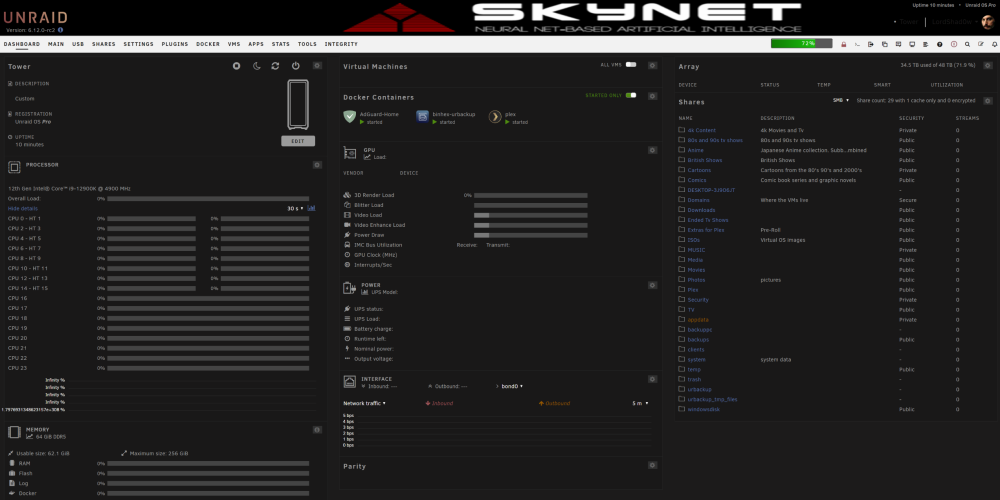Open the terminal icon in top toolbar
This screenshot has height=500, width=1000.
click(x=857, y=45)
